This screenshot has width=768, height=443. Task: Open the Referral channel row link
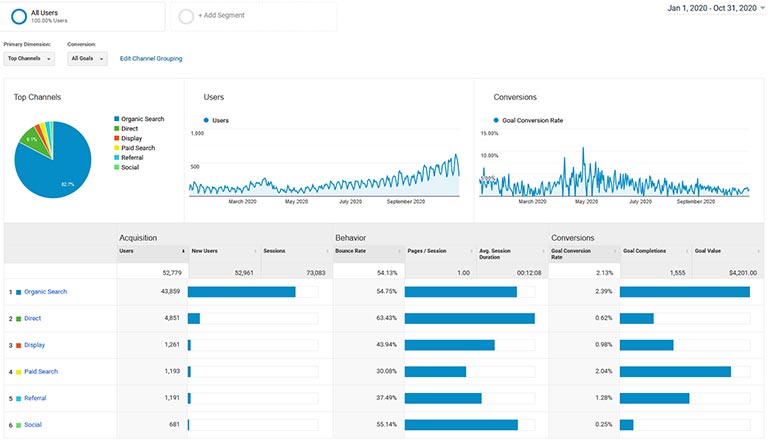point(35,398)
